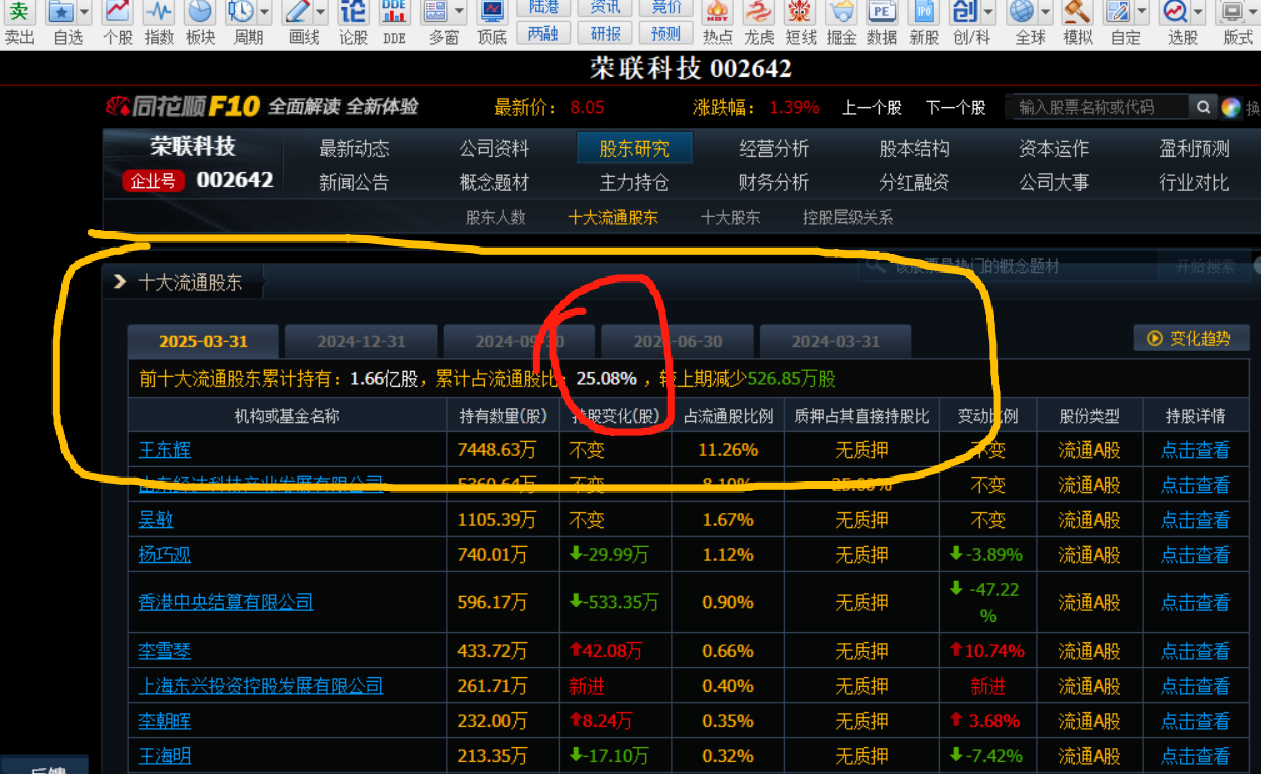Expand the 周期 dropdown arrow
The image size is (1261, 774).
coord(263,13)
